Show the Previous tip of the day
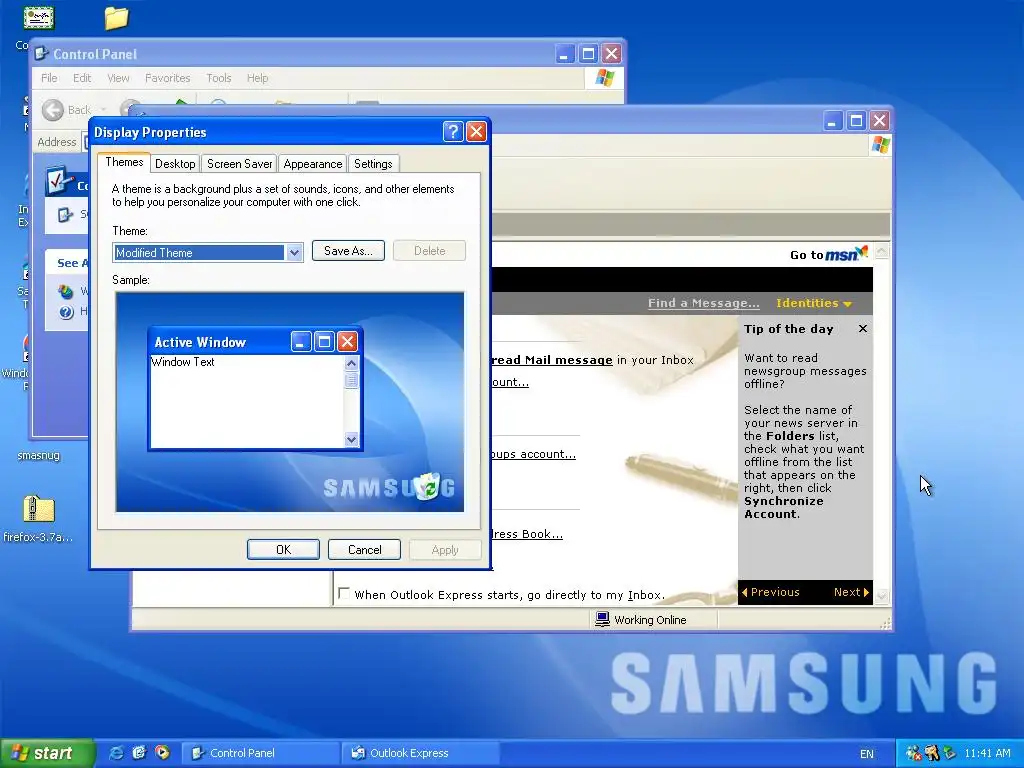Screen dimensions: 1024x768 tap(771, 592)
